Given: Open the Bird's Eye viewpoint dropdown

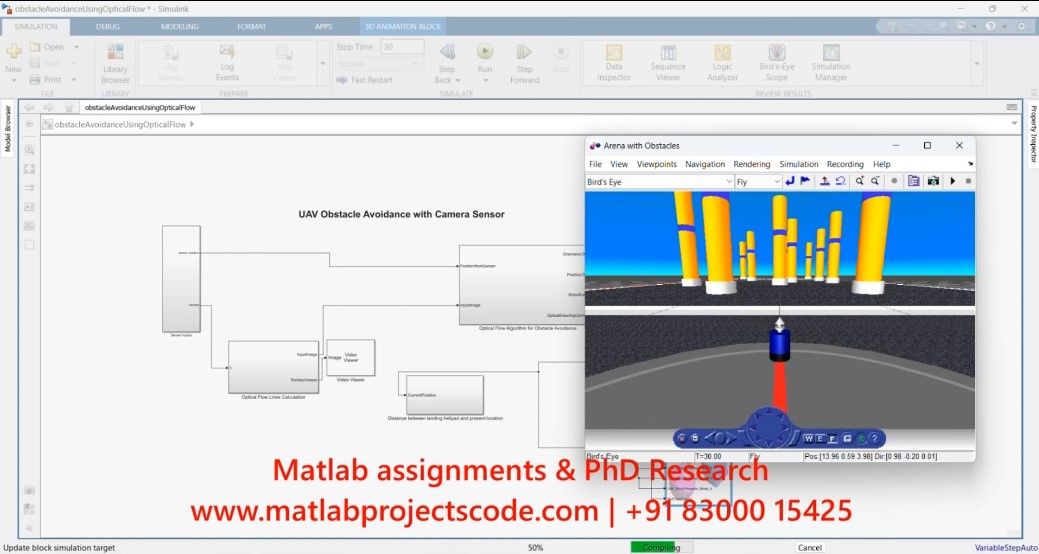Looking at the screenshot, I should click(729, 182).
